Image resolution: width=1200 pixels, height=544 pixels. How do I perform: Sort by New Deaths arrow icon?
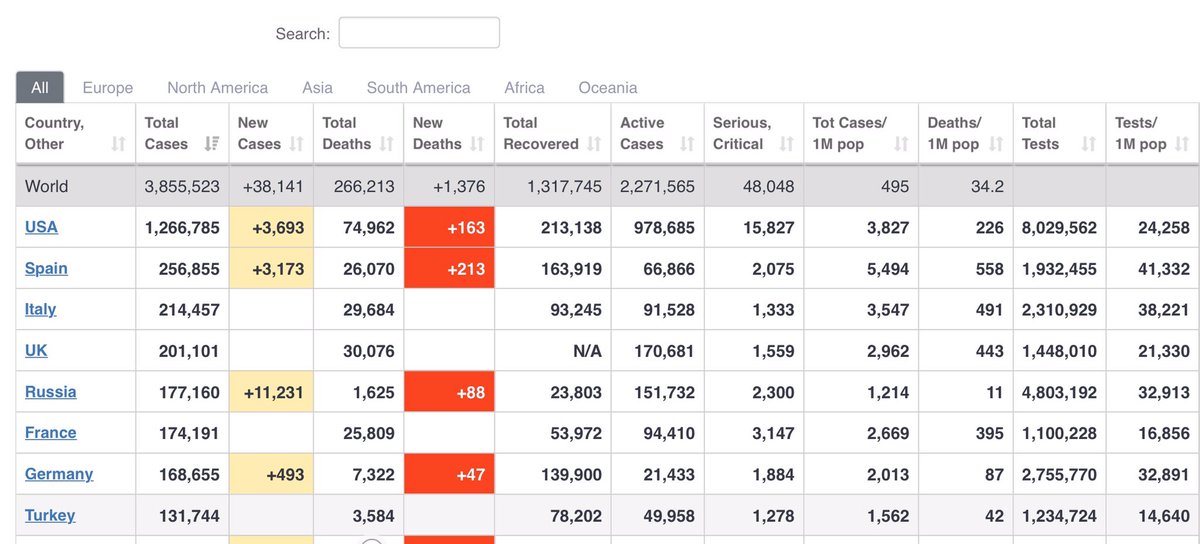pos(477,144)
